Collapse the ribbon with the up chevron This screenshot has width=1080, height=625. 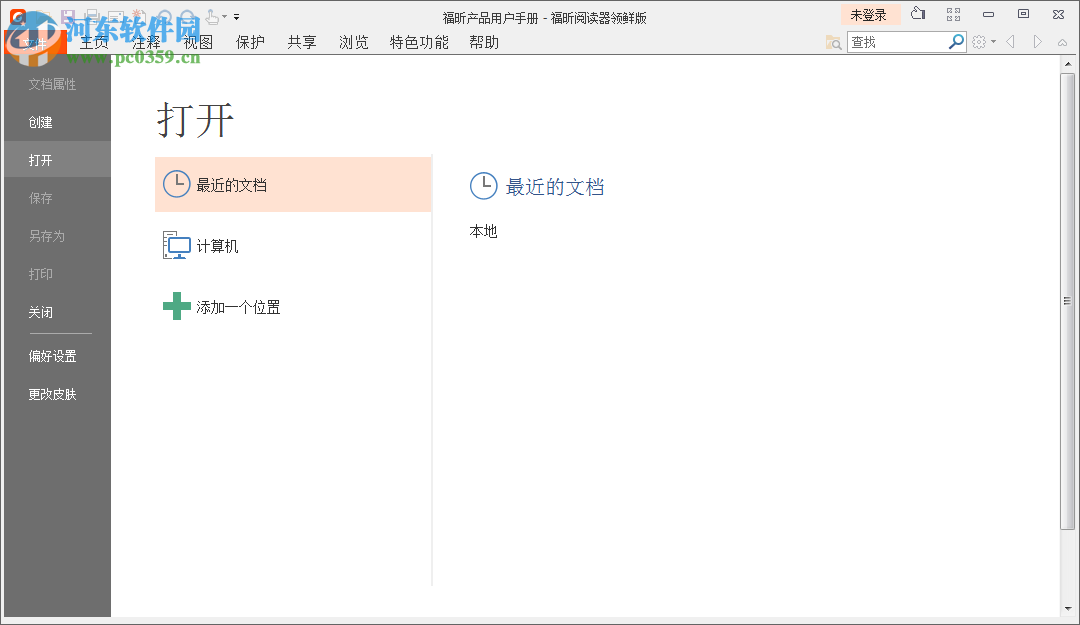coord(1063,43)
